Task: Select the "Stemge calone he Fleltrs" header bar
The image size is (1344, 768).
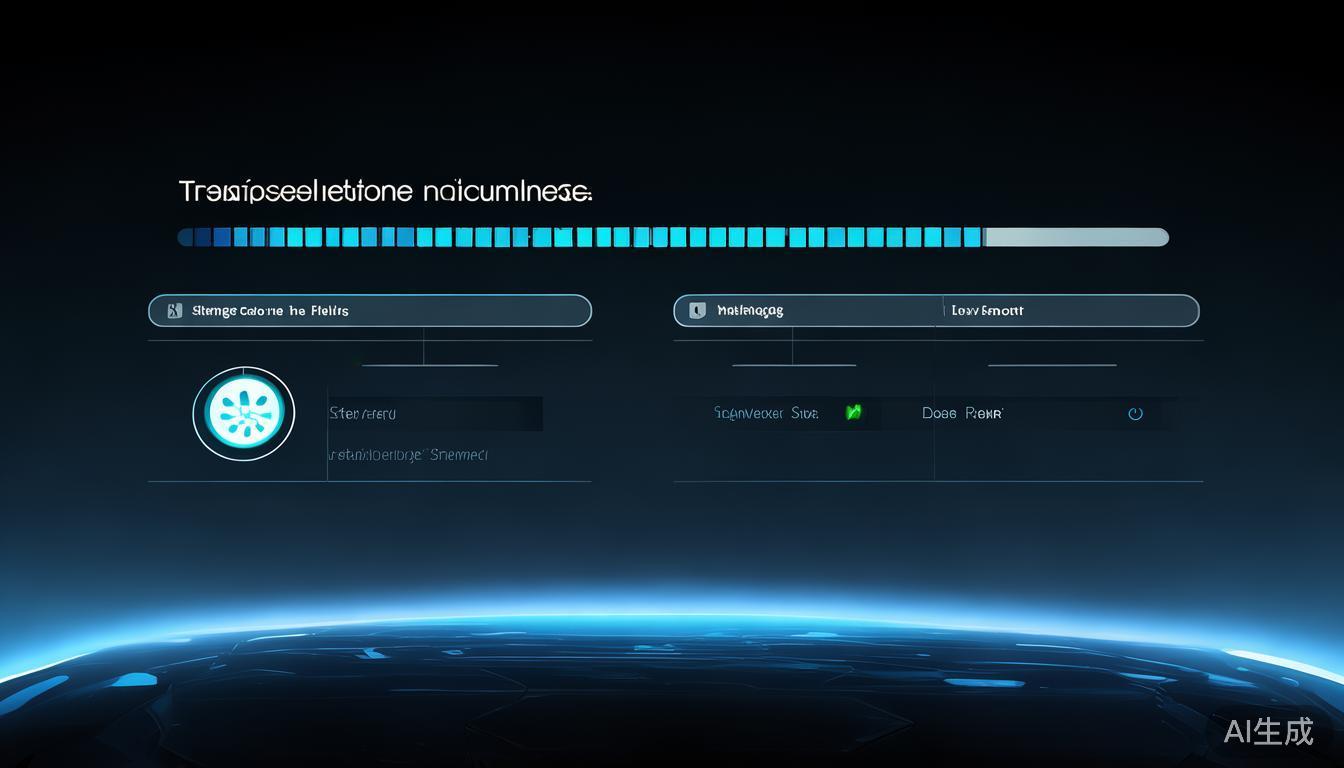Action: (370, 311)
